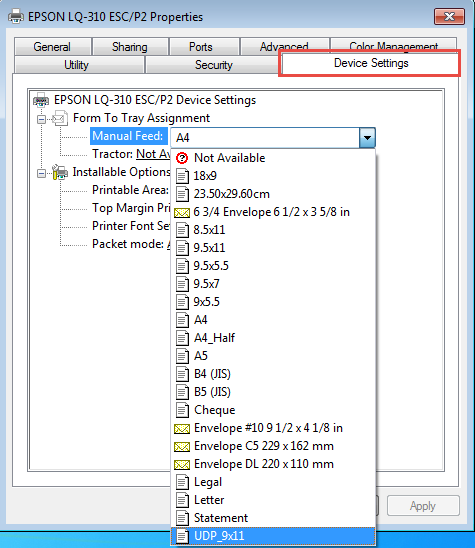Click the Apply button
The height and width of the screenshot is (548, 475).
pyautogui.click(x=423, y=506)
